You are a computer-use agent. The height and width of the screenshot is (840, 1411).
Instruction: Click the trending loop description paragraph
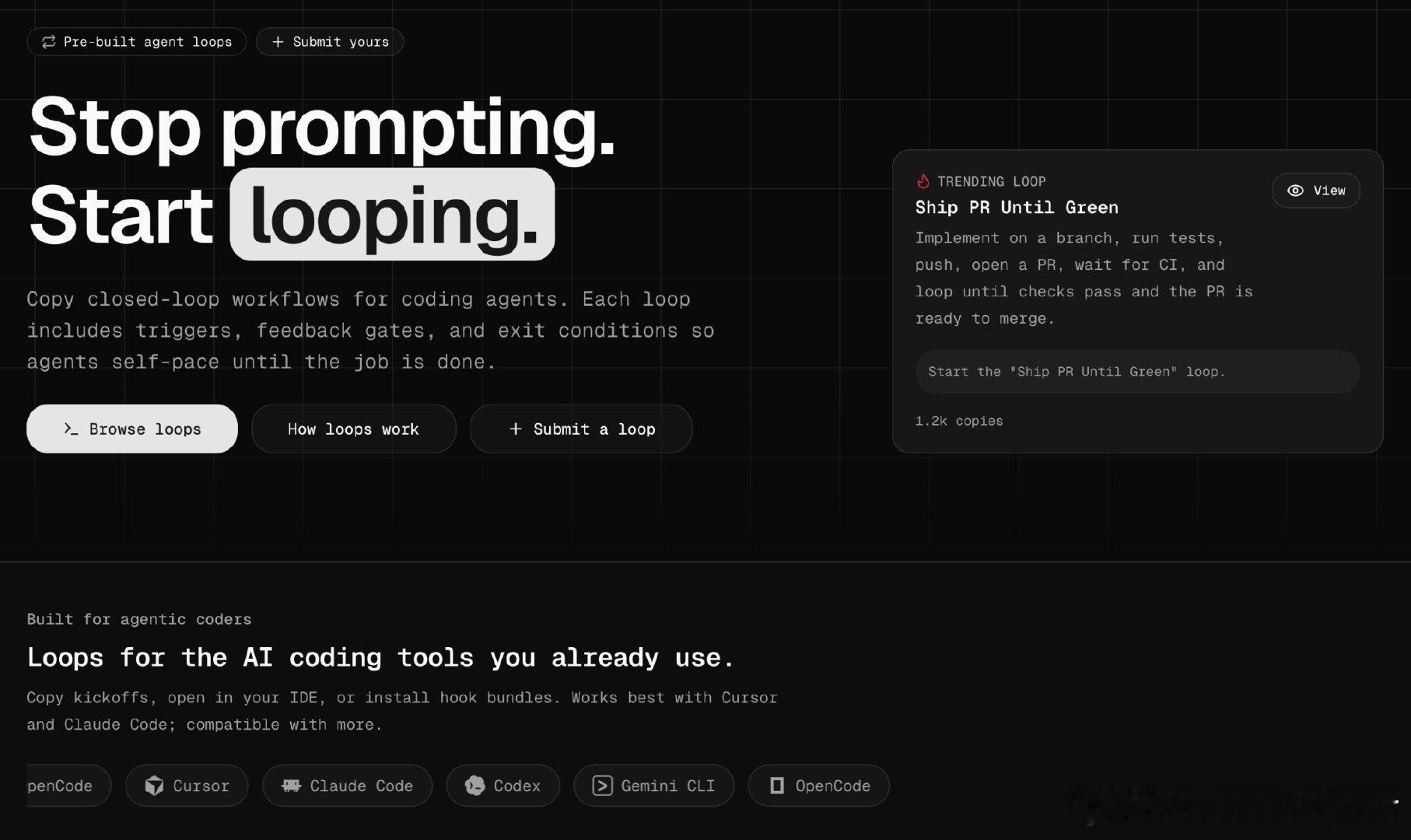coord(1084,278)
